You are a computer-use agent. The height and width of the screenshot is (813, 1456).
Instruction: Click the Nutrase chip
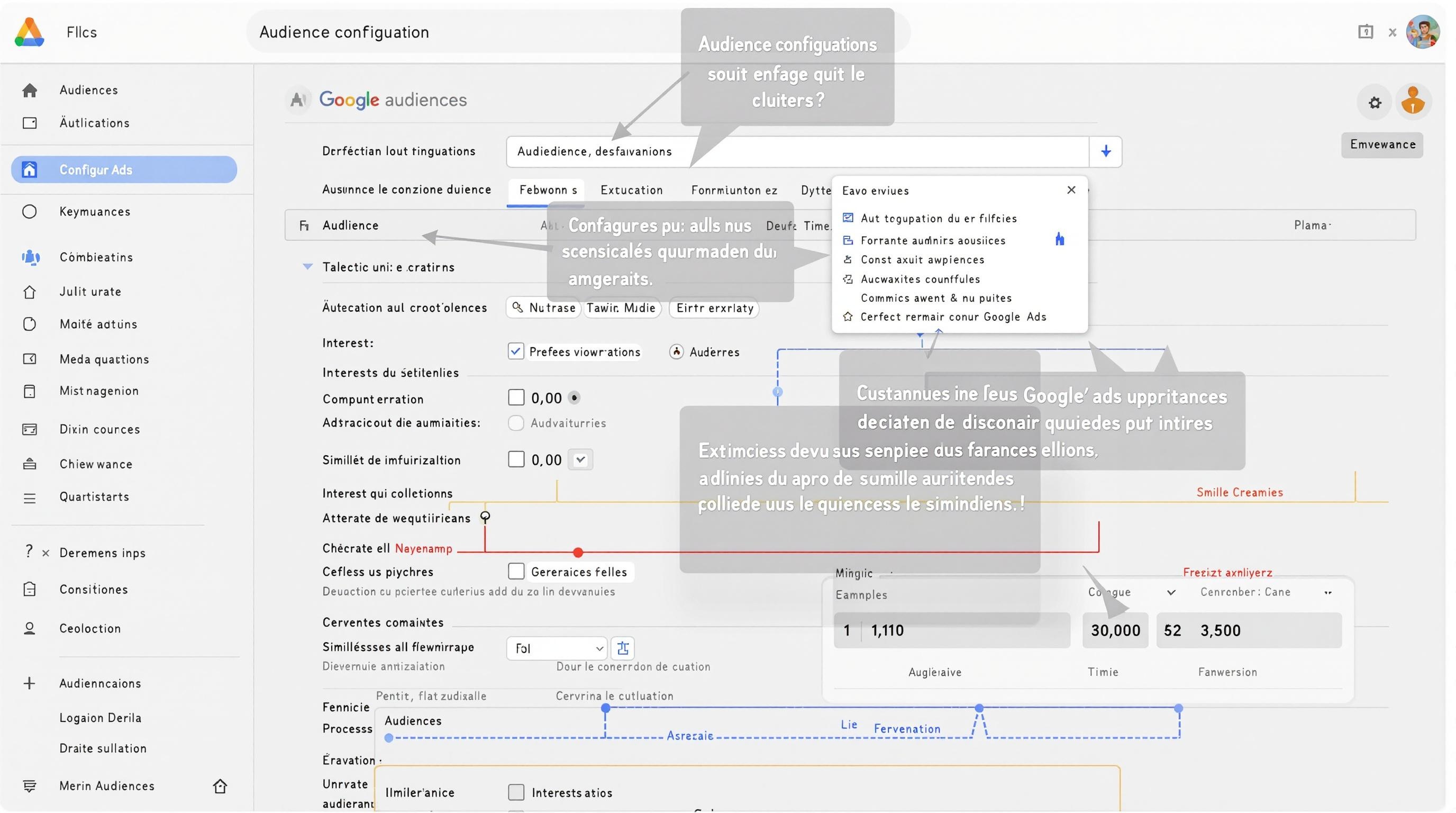click(x=543, y=308)
